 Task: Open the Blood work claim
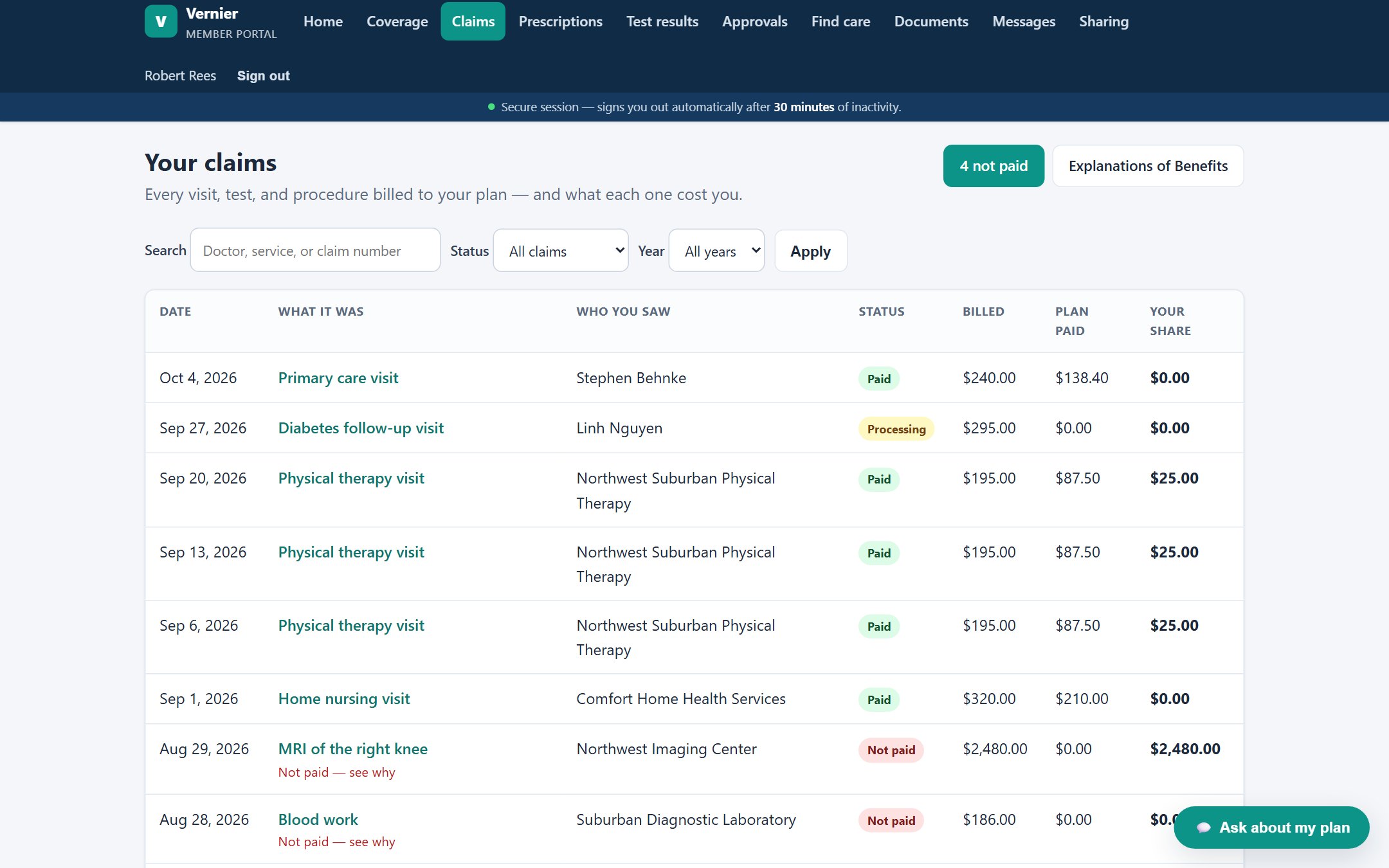[x=318, y=820]
